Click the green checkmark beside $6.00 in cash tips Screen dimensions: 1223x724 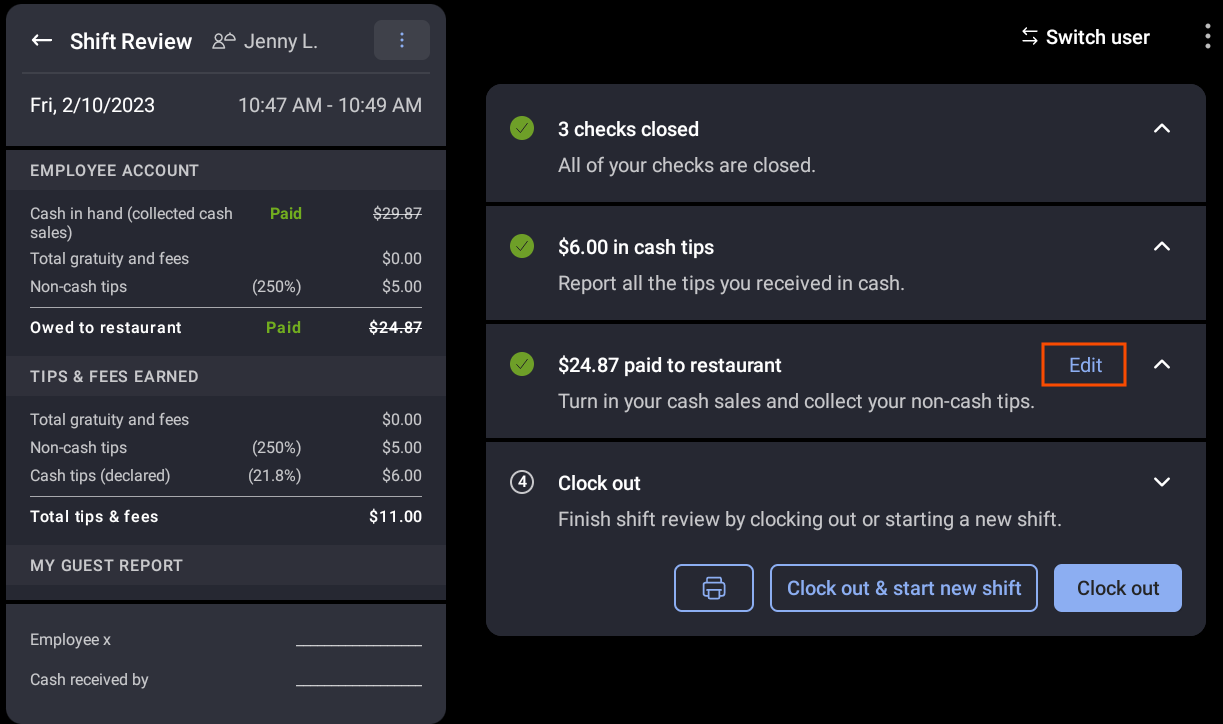tap(521, 246)
